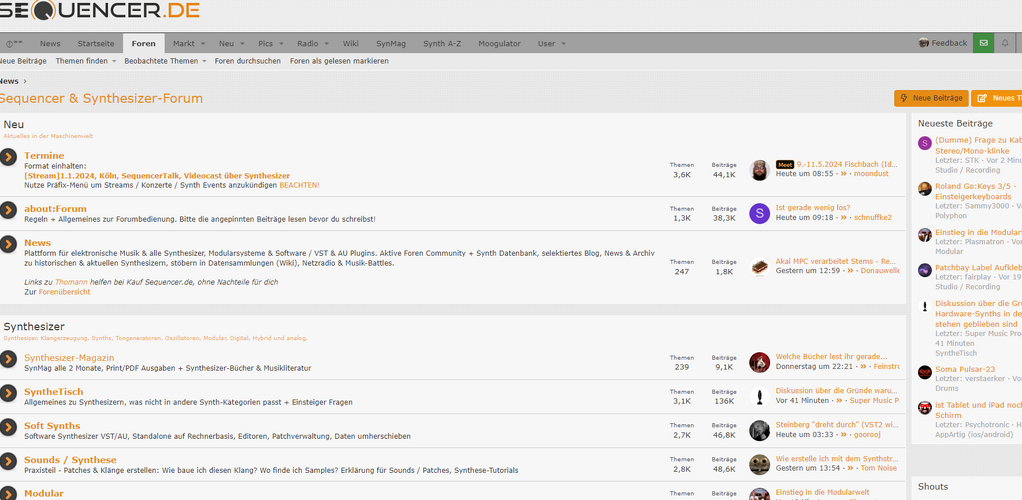1022x500 pixels.
Task: Open avatar beside ist Tablet und iPad post
Action: point(925,408)
